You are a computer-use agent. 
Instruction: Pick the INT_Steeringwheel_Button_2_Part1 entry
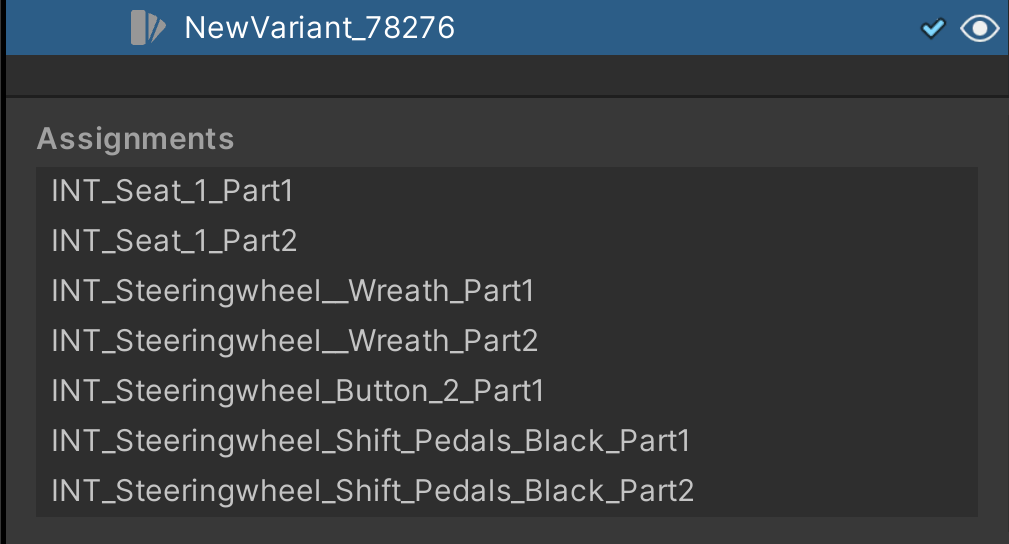click(x=297, y=391)
